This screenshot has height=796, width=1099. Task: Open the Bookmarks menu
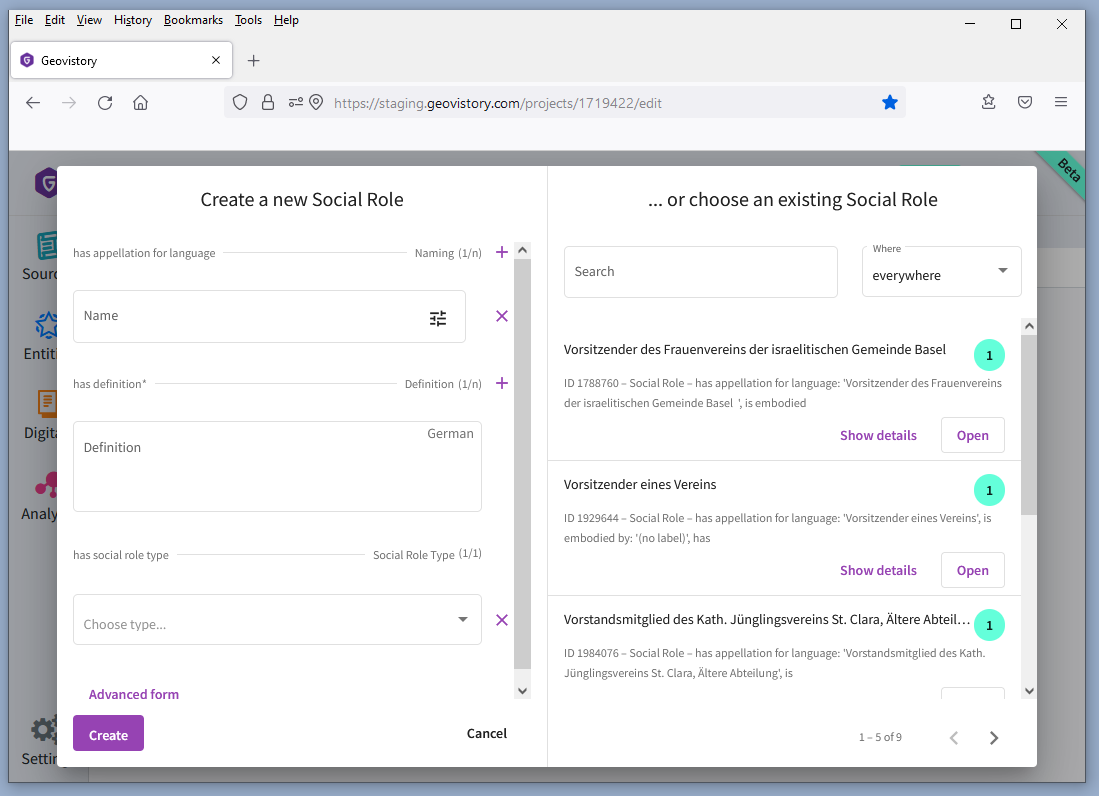click(193, 20)
